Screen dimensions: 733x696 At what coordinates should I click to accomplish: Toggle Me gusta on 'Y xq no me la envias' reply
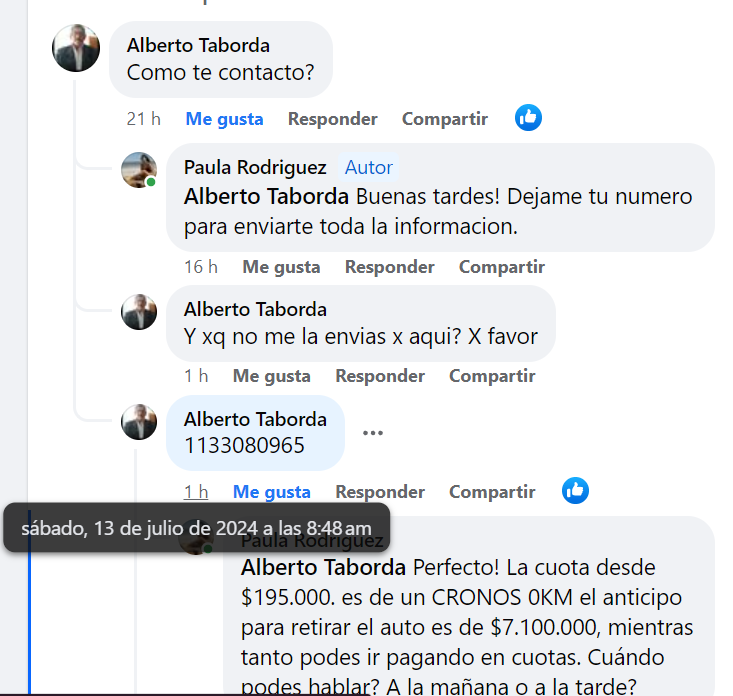pos(271,376)
